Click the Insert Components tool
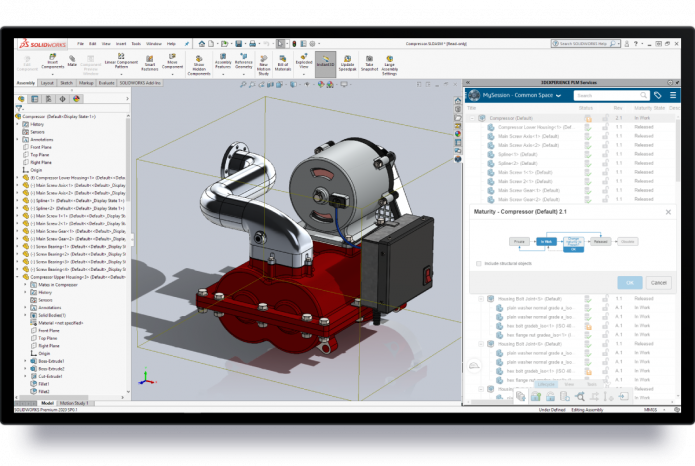The height and width of the screenshot is (466, 695). pos(52,61)
